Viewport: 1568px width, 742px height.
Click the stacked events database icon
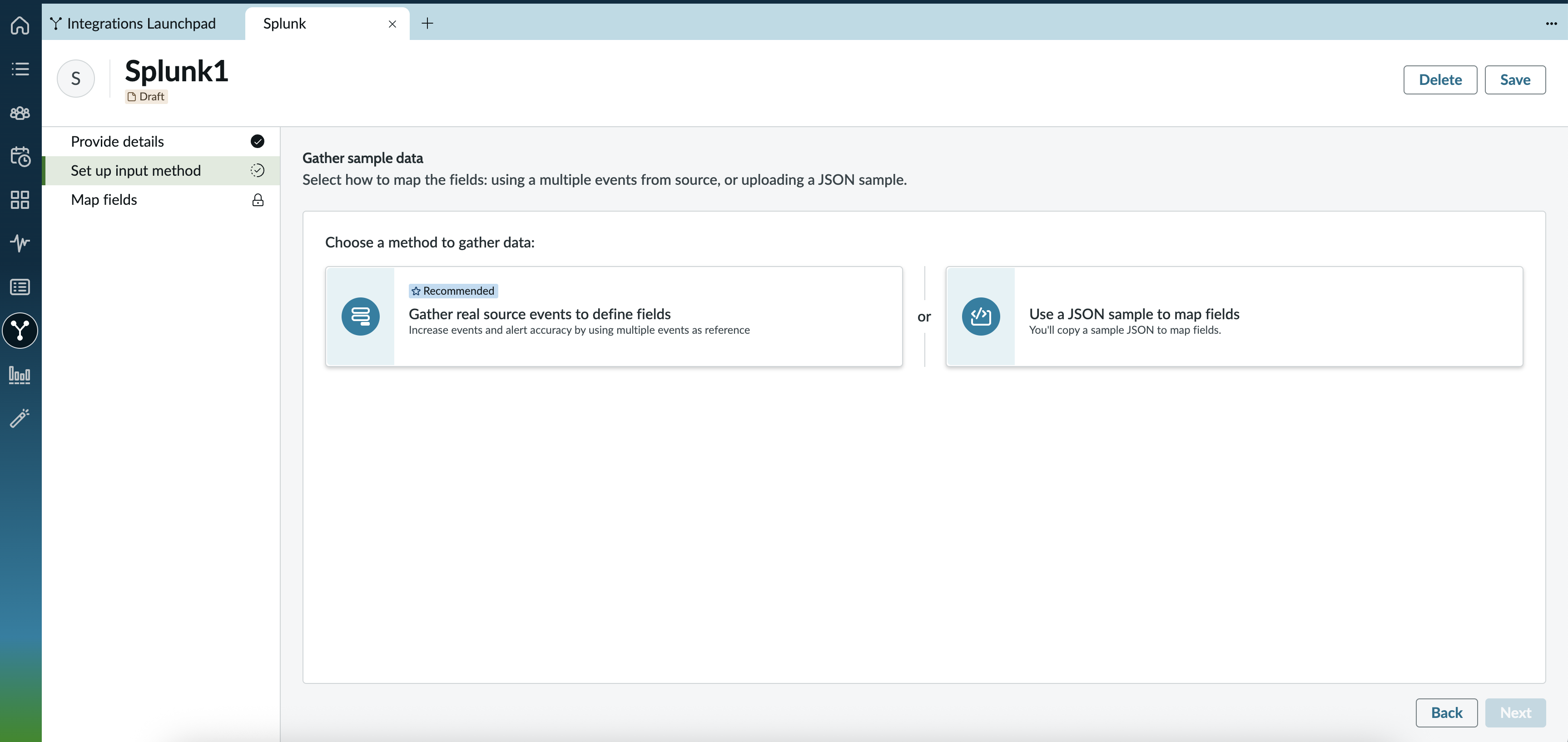[360, 316]
